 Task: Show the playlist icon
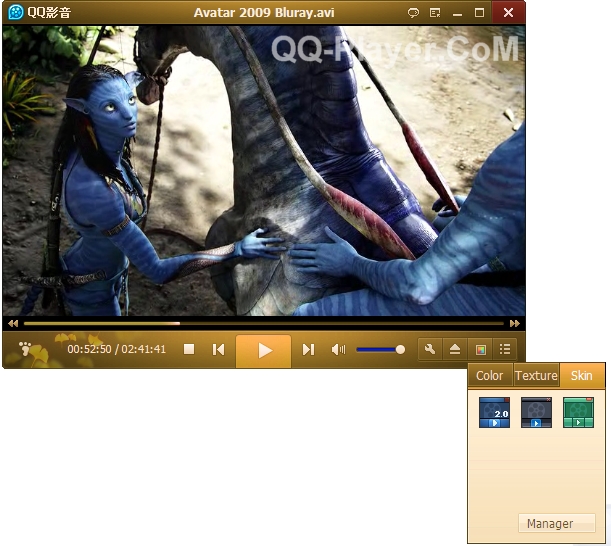[505, 349]
